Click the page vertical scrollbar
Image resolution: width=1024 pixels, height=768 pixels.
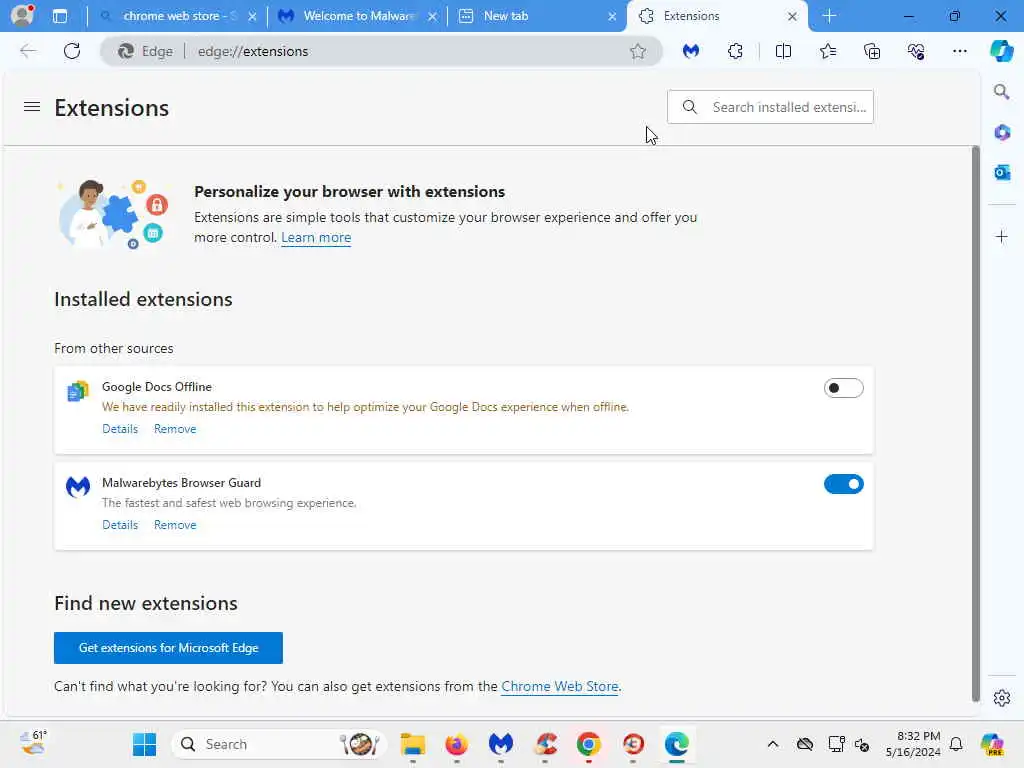pyautogui.click(x=976, y=424)
